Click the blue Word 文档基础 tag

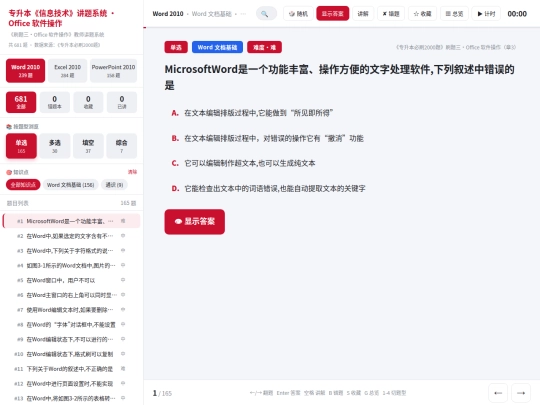click(x=217, y=47)
